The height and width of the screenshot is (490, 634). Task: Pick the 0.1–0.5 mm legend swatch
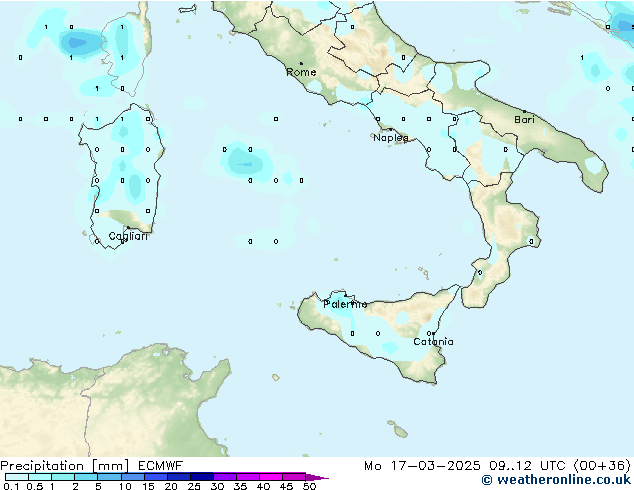[x=17, y=477]
